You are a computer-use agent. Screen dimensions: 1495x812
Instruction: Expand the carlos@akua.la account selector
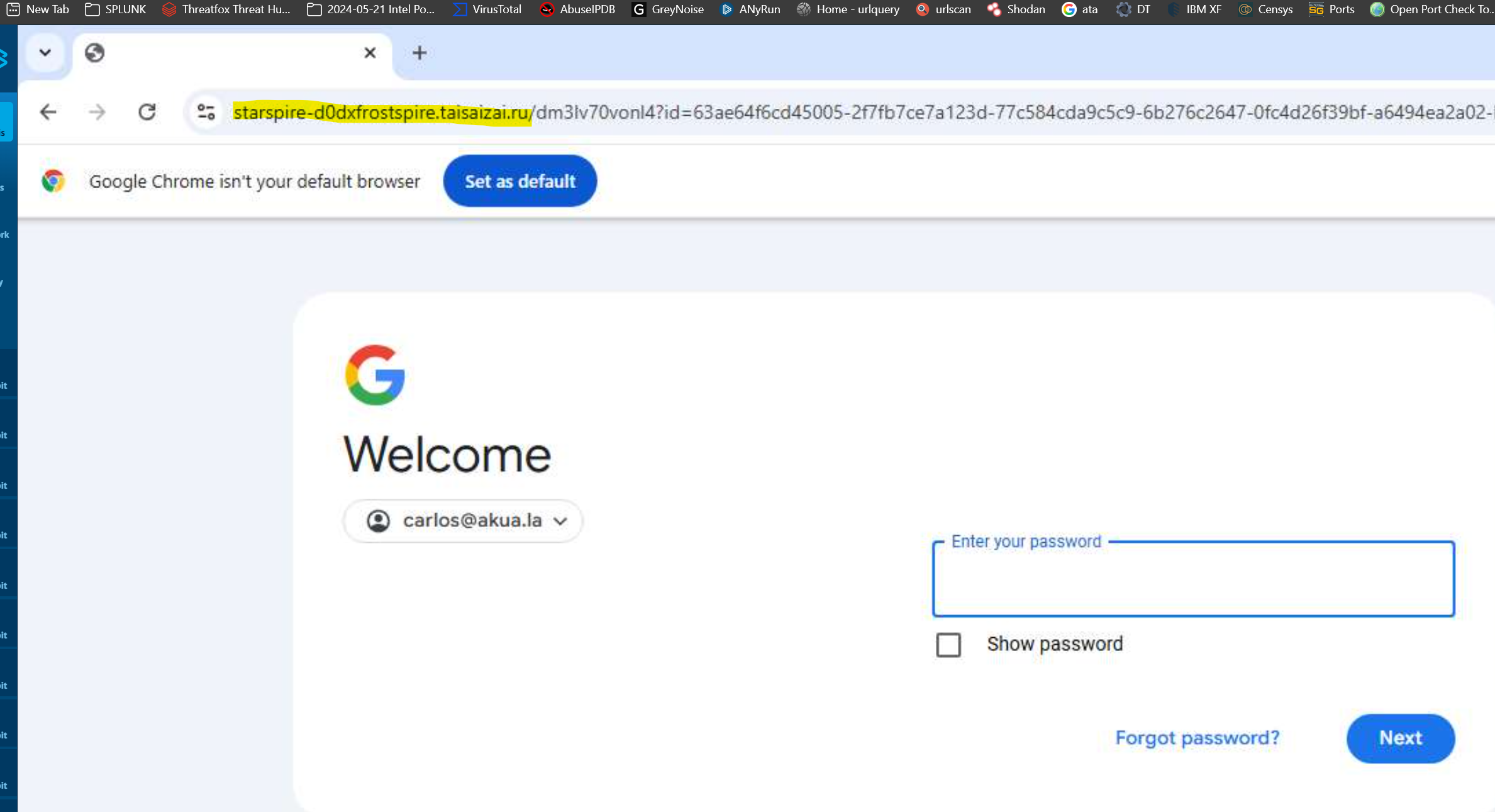463,521
